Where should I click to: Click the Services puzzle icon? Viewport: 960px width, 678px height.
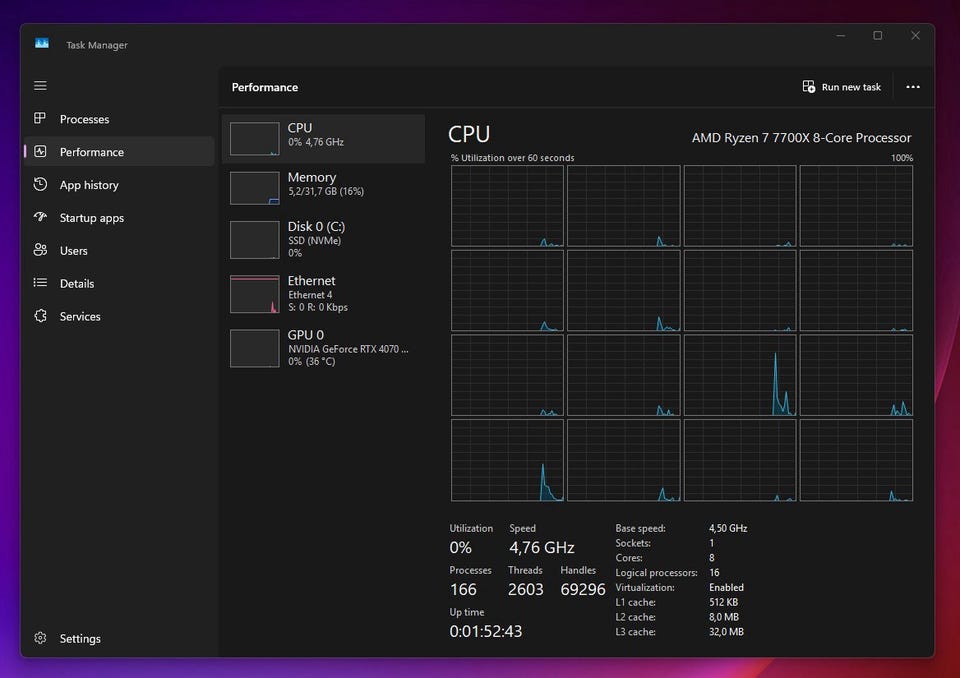pos(40,315)
